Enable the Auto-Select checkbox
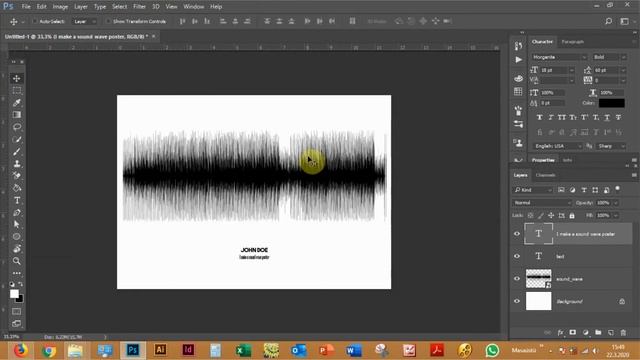This screenshot has width=640, height=360. click(35, 21)
